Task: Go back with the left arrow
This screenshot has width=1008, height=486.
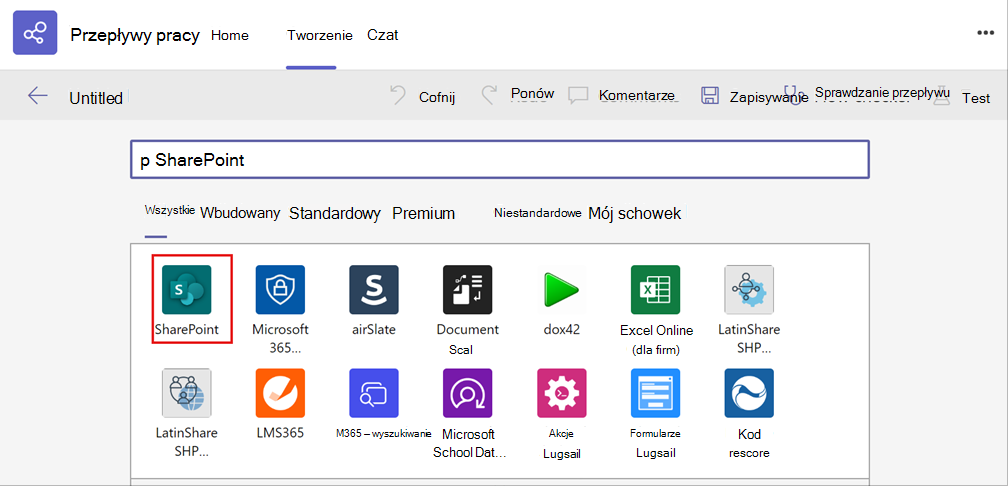Action: pos(38,96)
